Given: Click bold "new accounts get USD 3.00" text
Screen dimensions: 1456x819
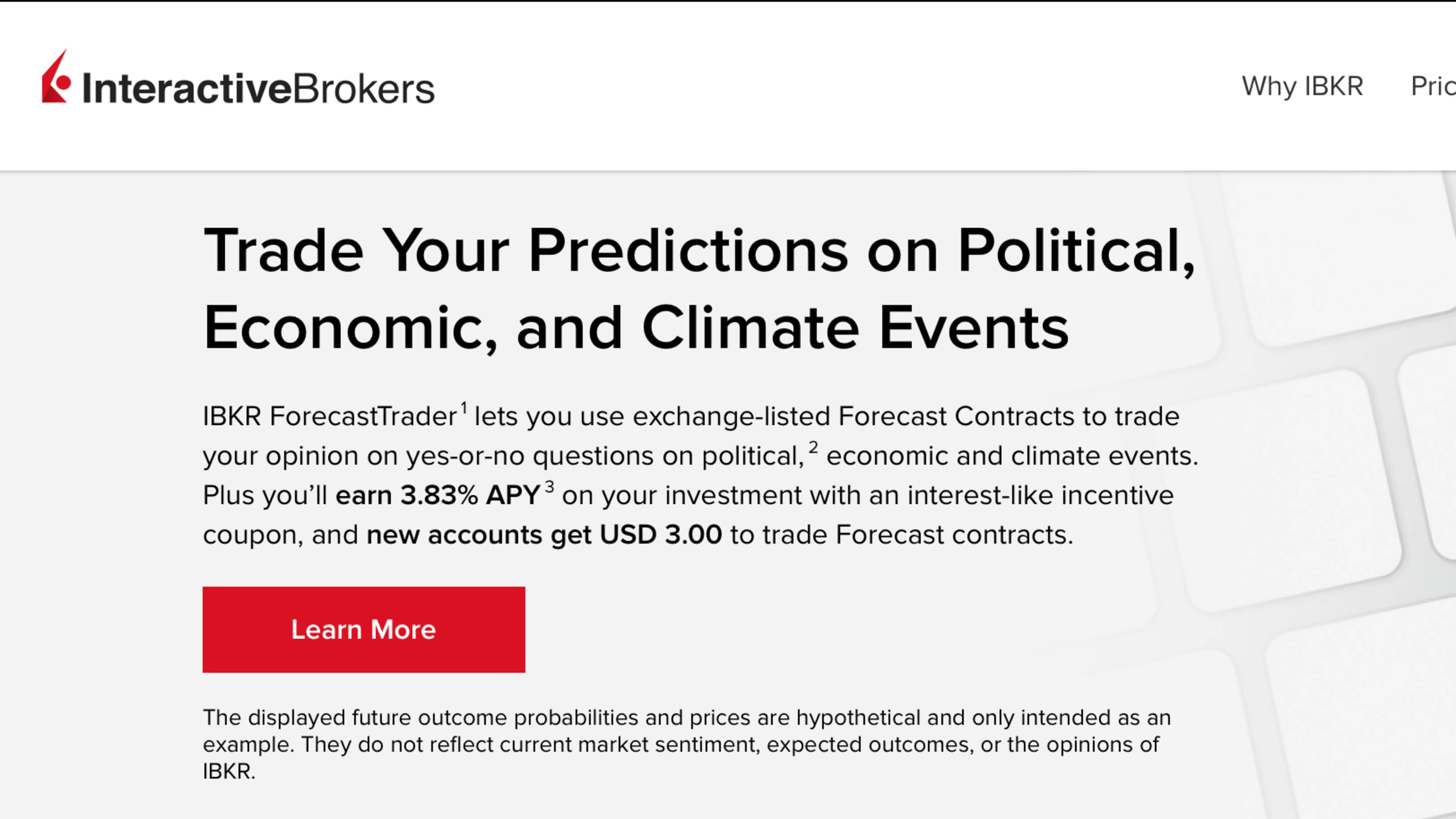Looking at the screenshot, I should click(x=544, y=535).
